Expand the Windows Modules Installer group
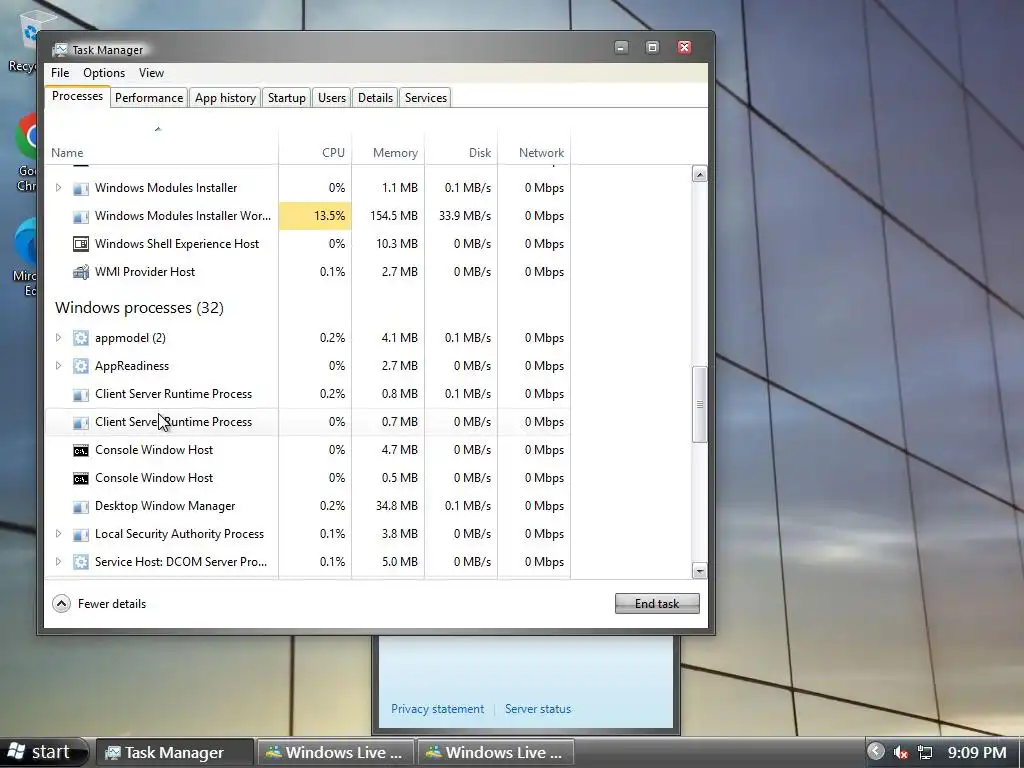The image size is (1024, 768). pos(58,188)
